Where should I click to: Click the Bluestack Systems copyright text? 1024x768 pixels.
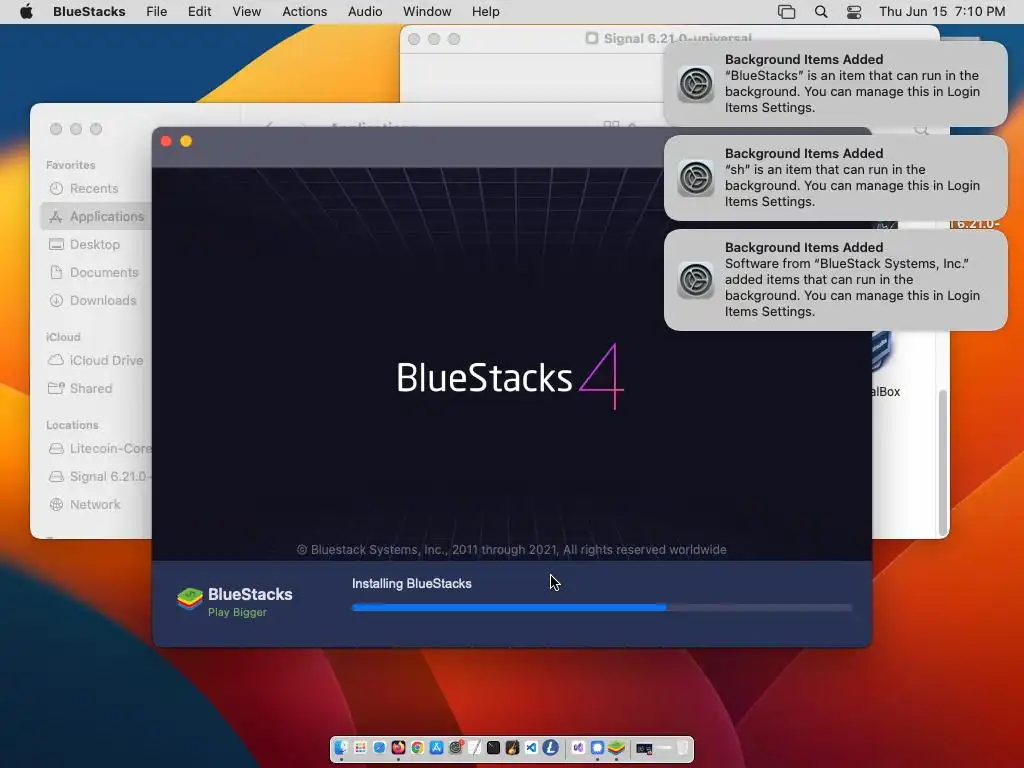click(511, 550)
